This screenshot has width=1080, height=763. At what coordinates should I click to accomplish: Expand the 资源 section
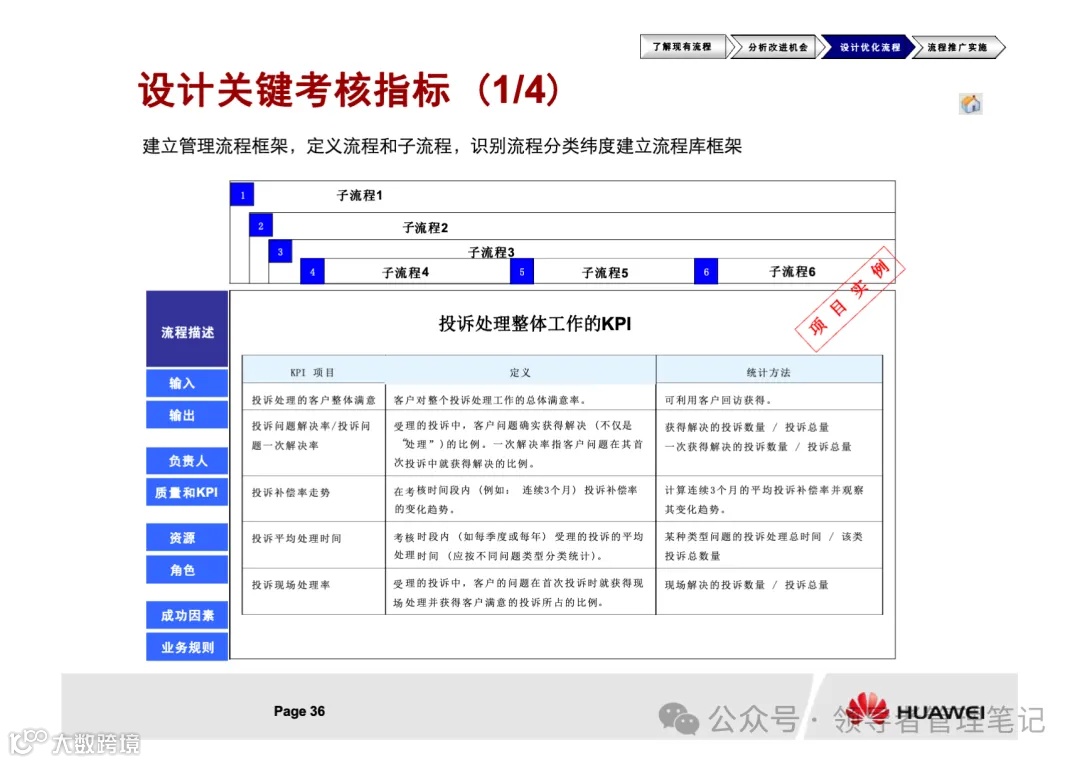[x=186, y=537]
